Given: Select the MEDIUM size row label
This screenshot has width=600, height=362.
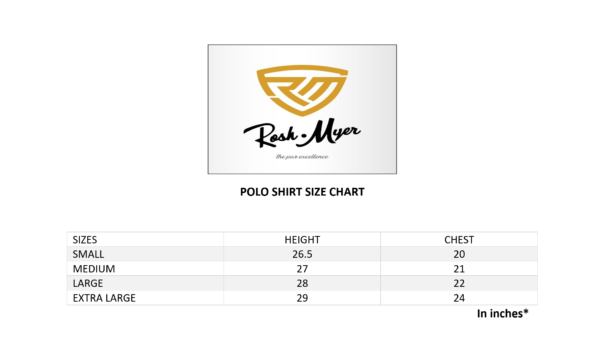Looking at the screenshot, I should click(94, 269).
